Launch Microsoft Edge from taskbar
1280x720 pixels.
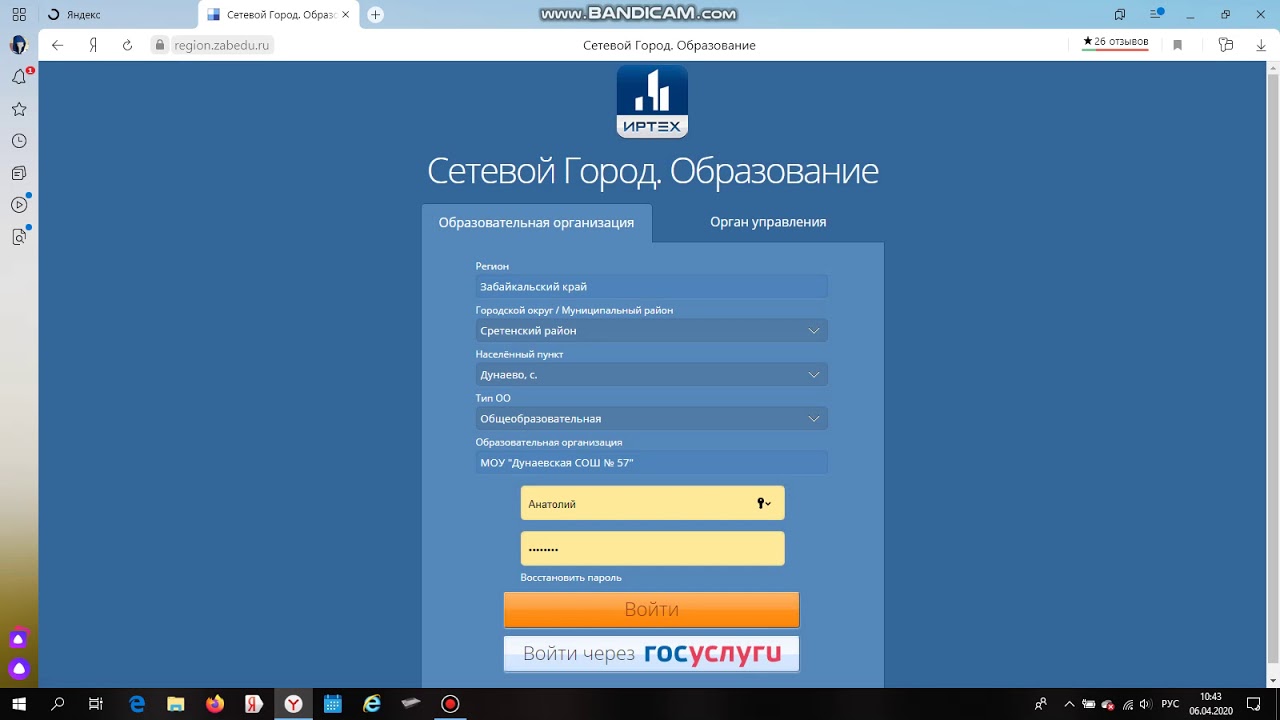[x=137, y=704]
